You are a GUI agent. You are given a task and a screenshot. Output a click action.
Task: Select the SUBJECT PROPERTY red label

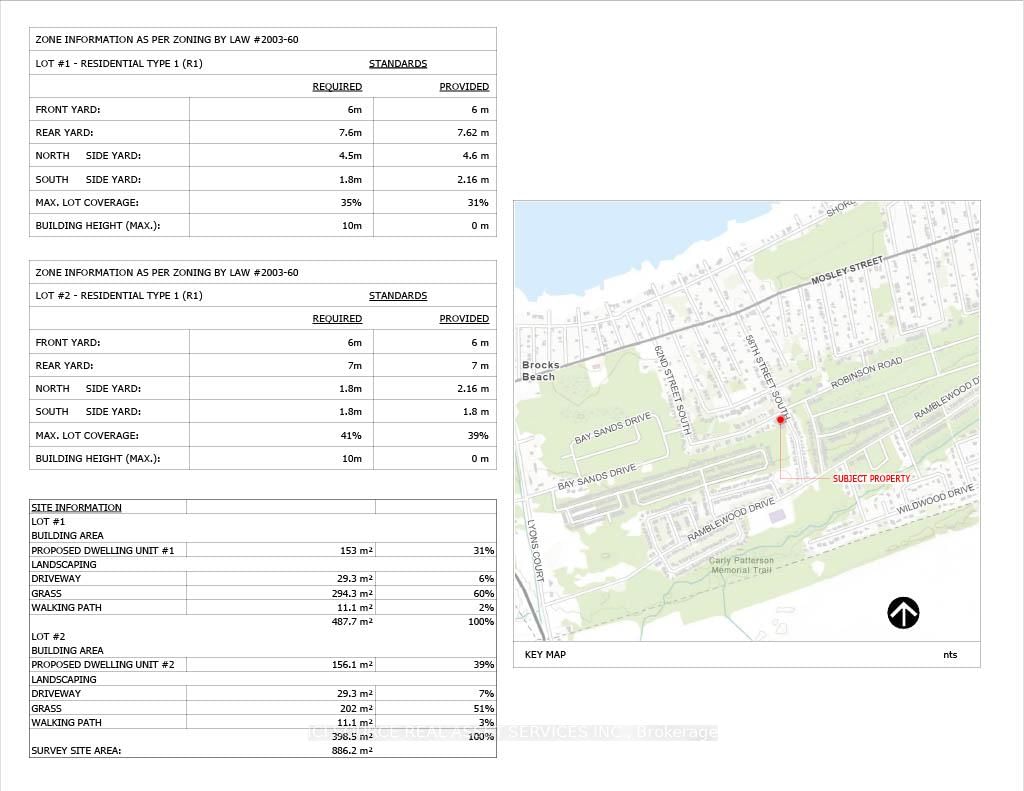coord(871,479)
